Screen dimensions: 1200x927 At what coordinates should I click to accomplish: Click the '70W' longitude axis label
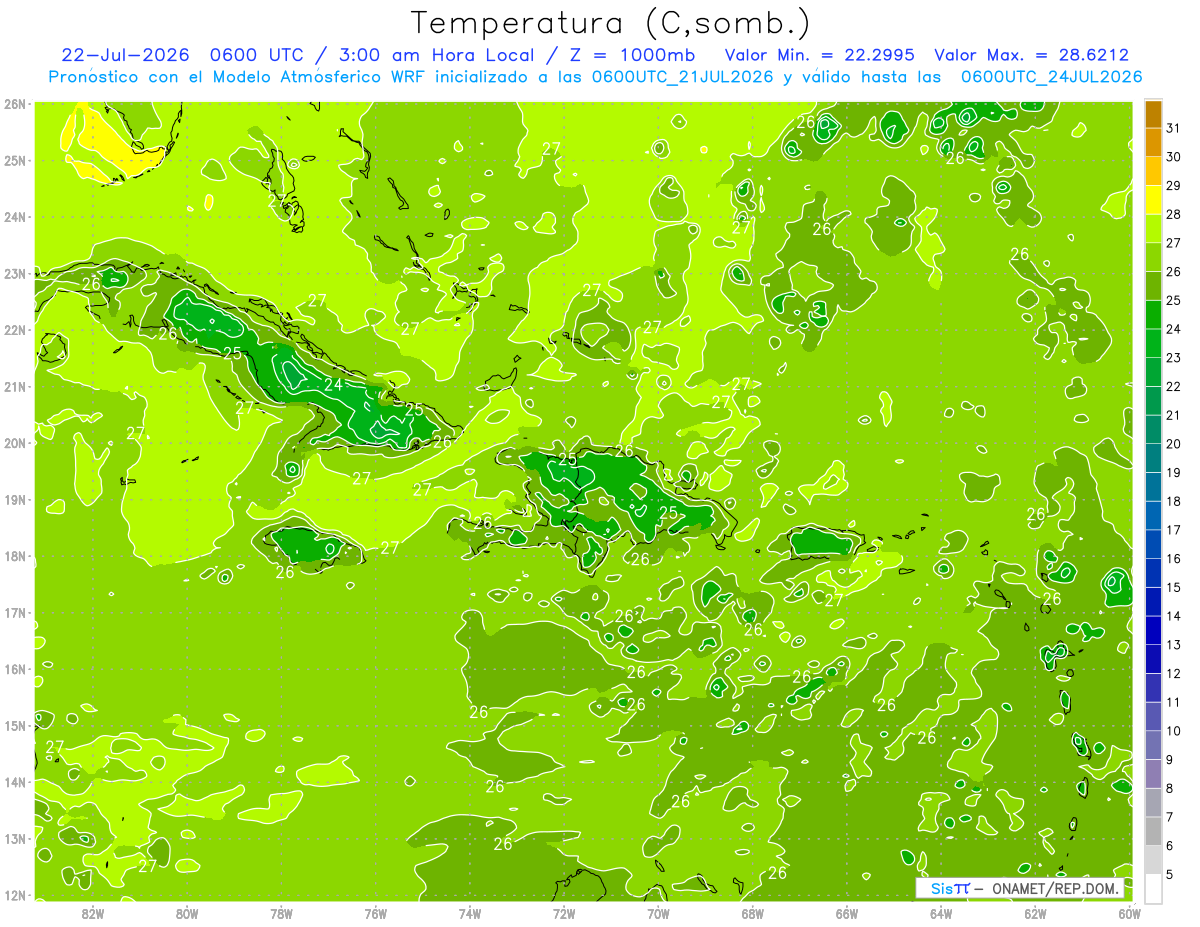(658, 913)
